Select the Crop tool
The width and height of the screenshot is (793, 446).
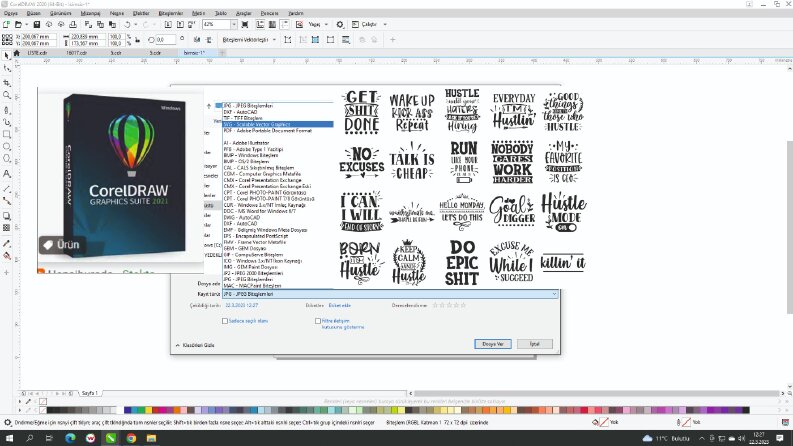(x=7, y=82)
